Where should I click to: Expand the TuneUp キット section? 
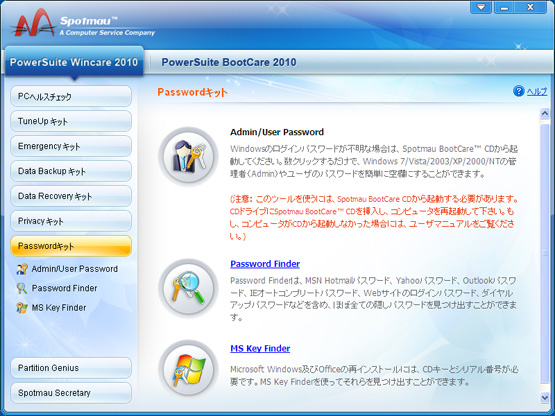71,121
